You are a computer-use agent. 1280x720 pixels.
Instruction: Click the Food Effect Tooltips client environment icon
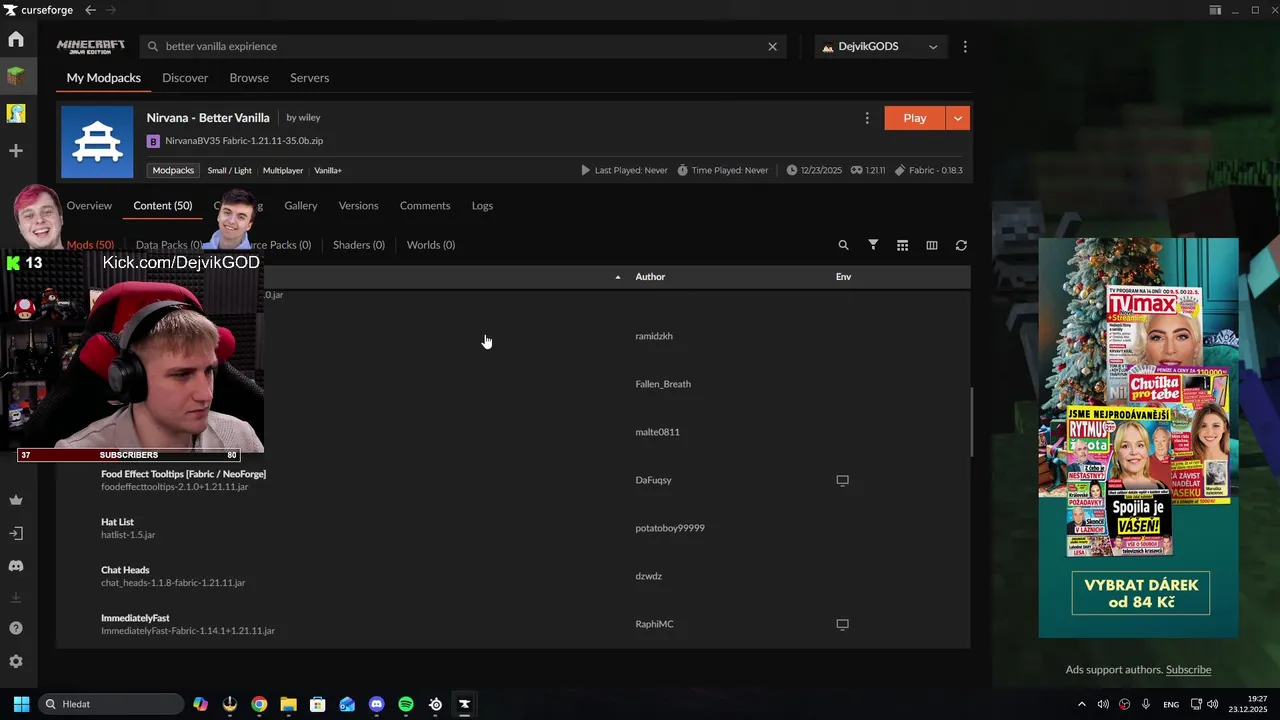point(842,480)
